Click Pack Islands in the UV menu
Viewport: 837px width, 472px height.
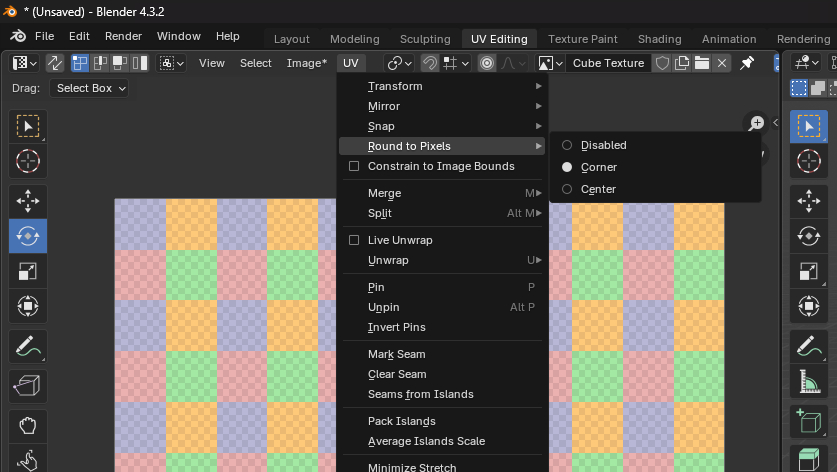[401, 421]
